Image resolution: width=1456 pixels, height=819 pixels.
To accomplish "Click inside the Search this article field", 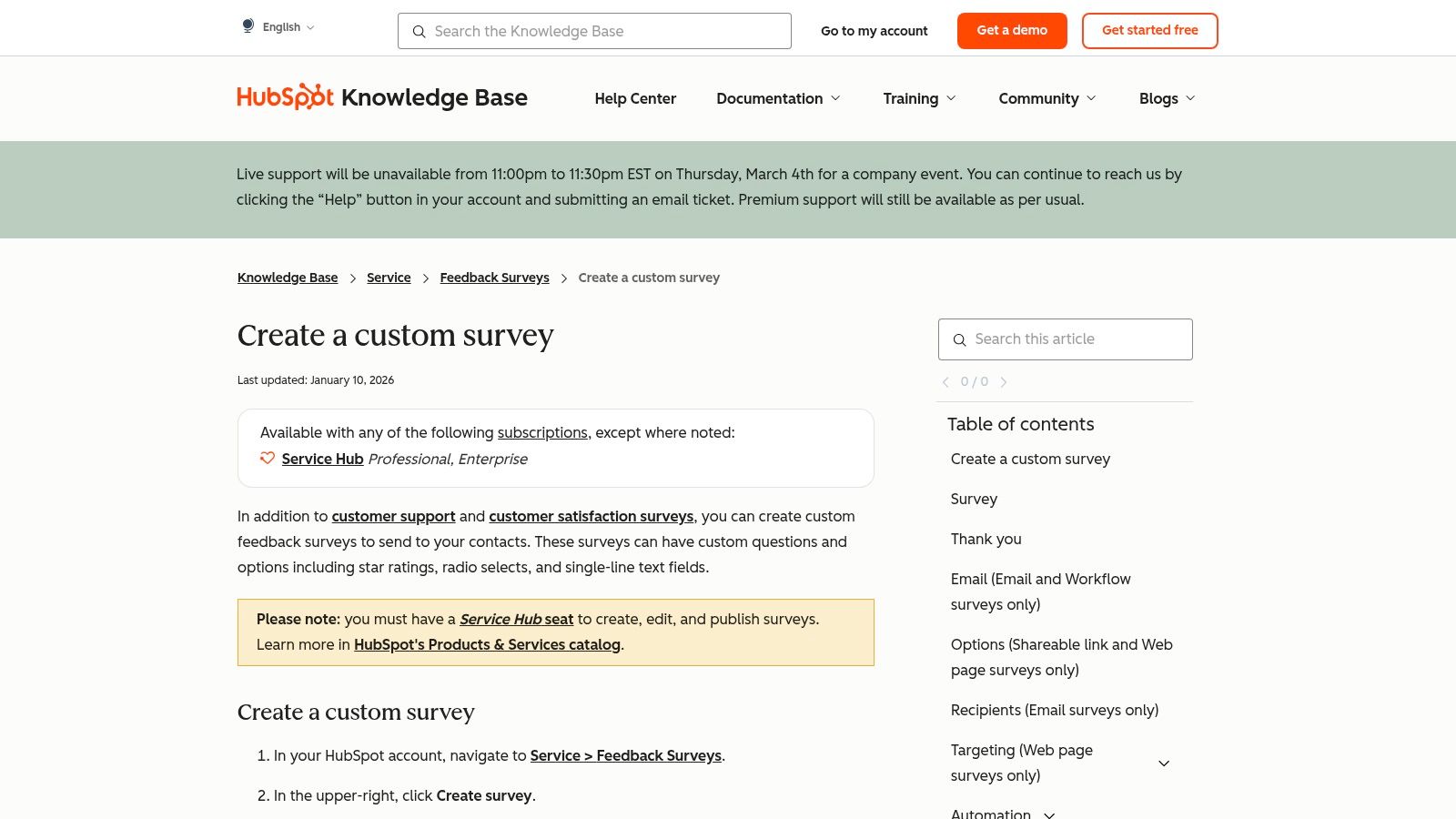I will (1065, 339).
